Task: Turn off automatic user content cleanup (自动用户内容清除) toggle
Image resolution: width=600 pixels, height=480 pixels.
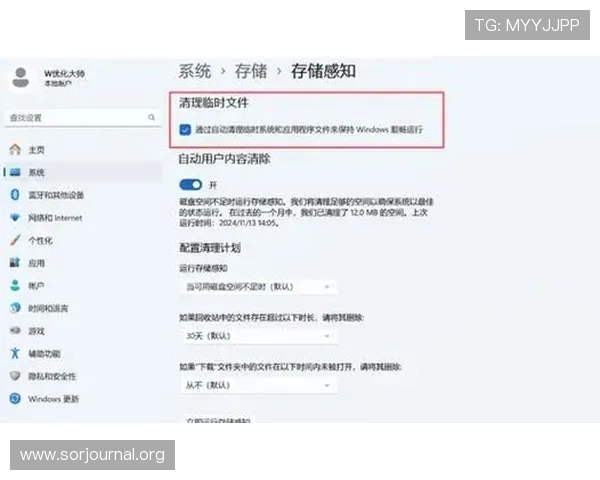Action: [191, 185]
